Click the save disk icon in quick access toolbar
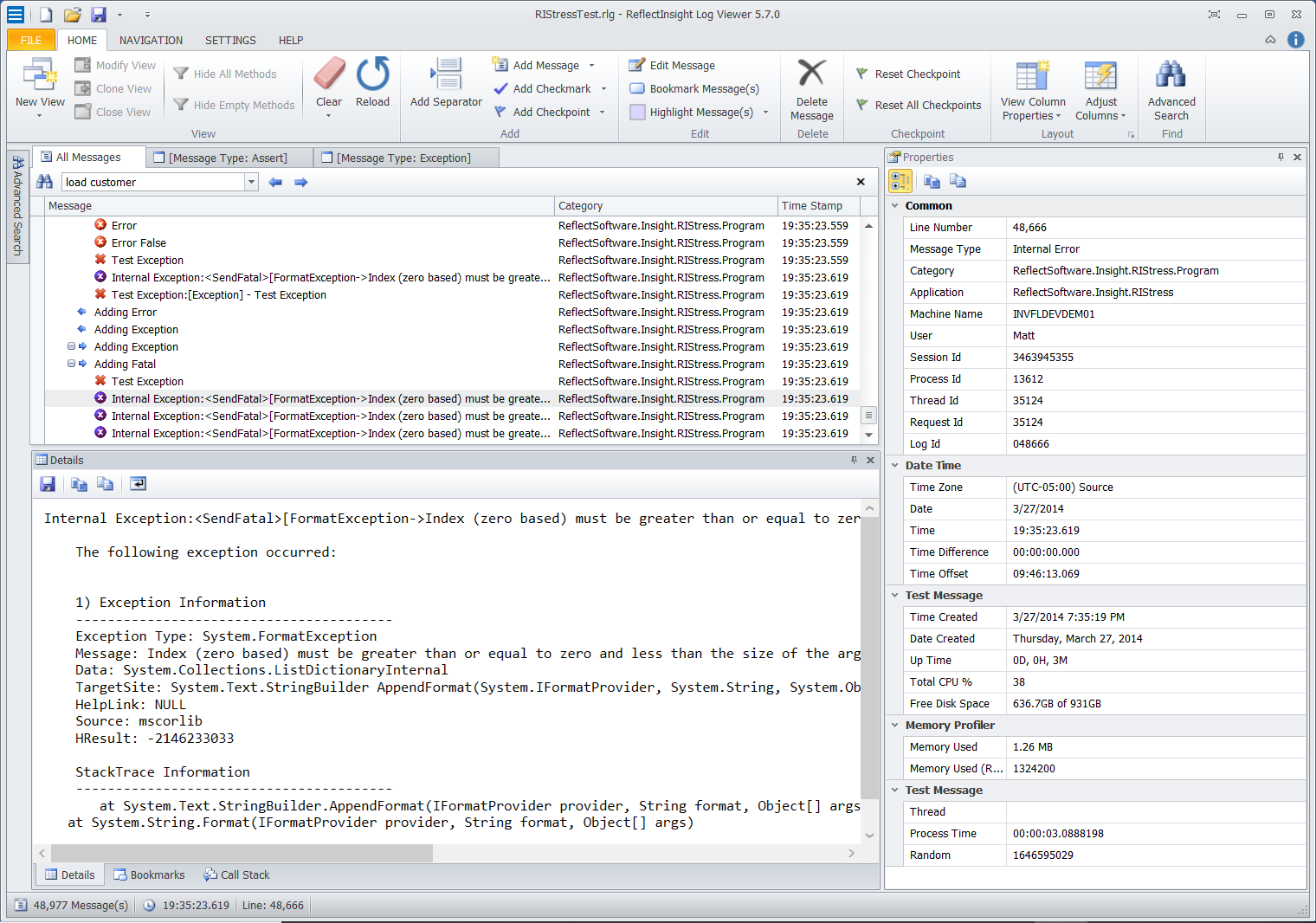The width and height of the screenshot is (1316, 923). (x=99, y=15)
